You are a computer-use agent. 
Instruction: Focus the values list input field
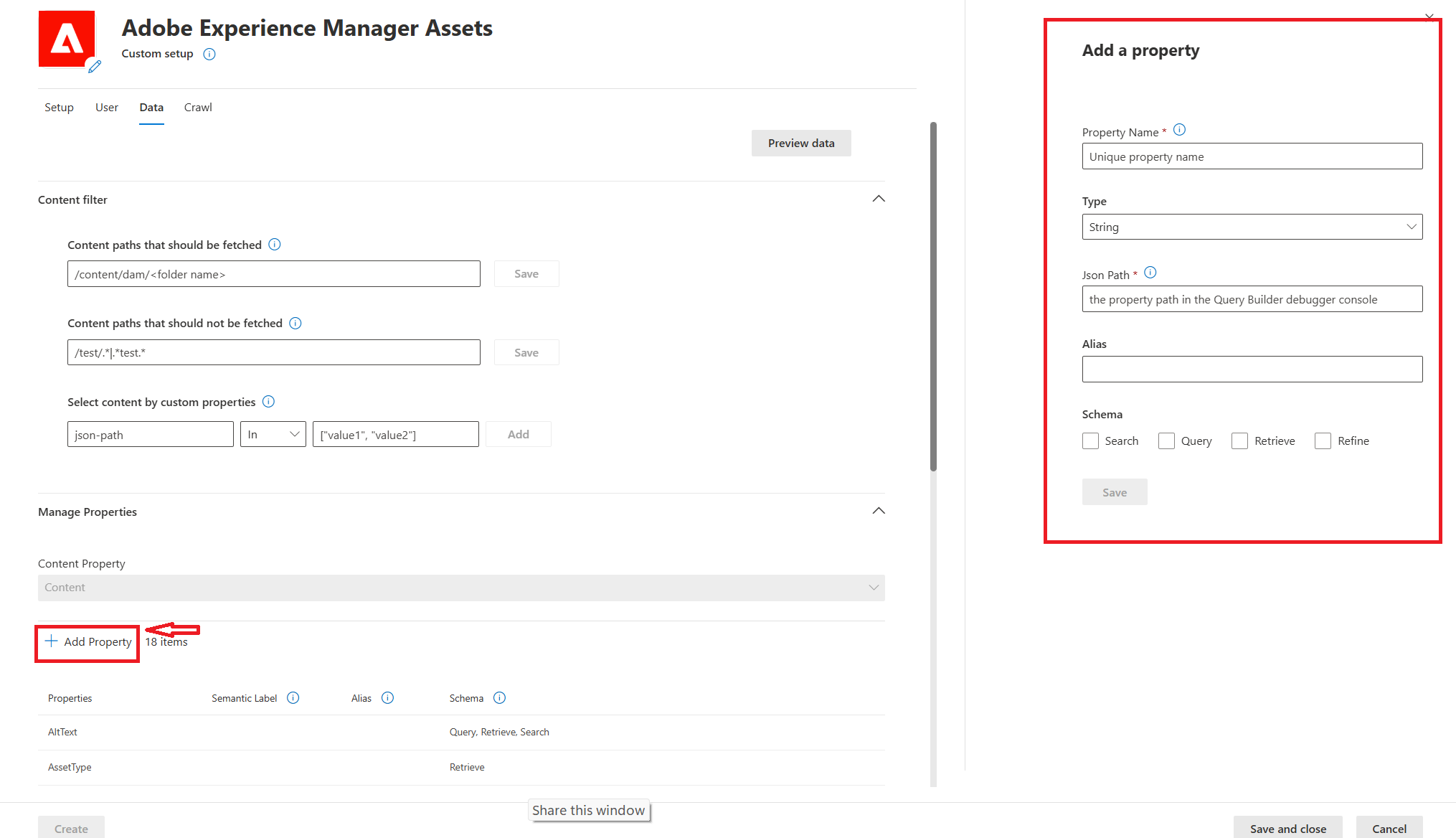[x=396, y=434]
